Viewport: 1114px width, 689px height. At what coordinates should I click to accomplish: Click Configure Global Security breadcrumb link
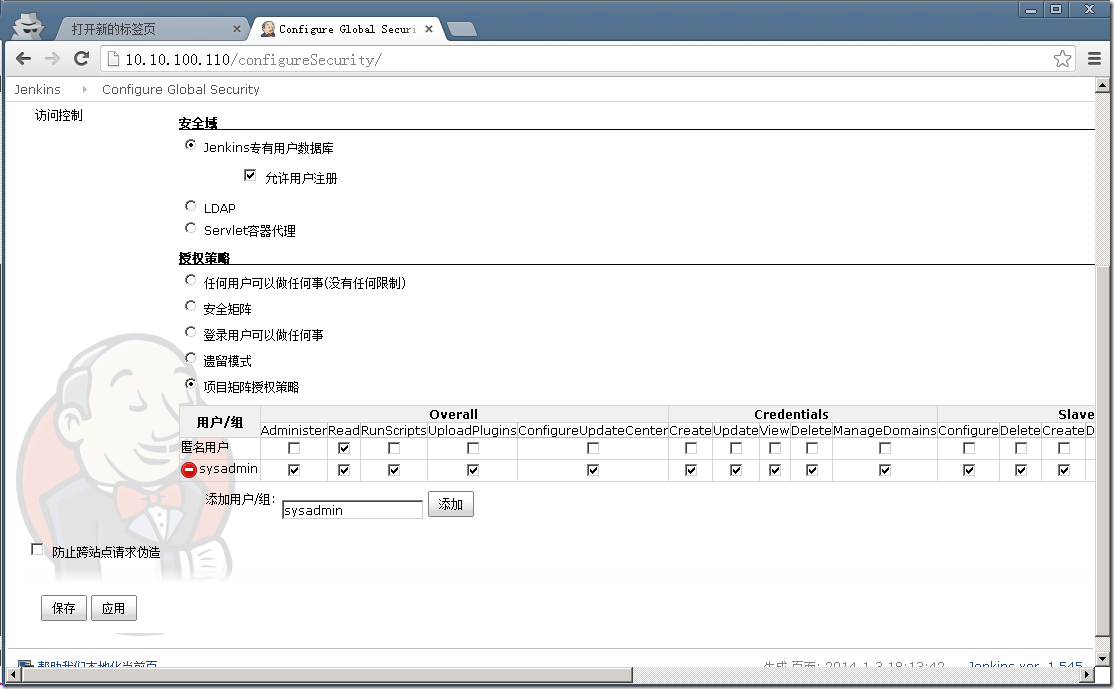(x=180, y=89)
